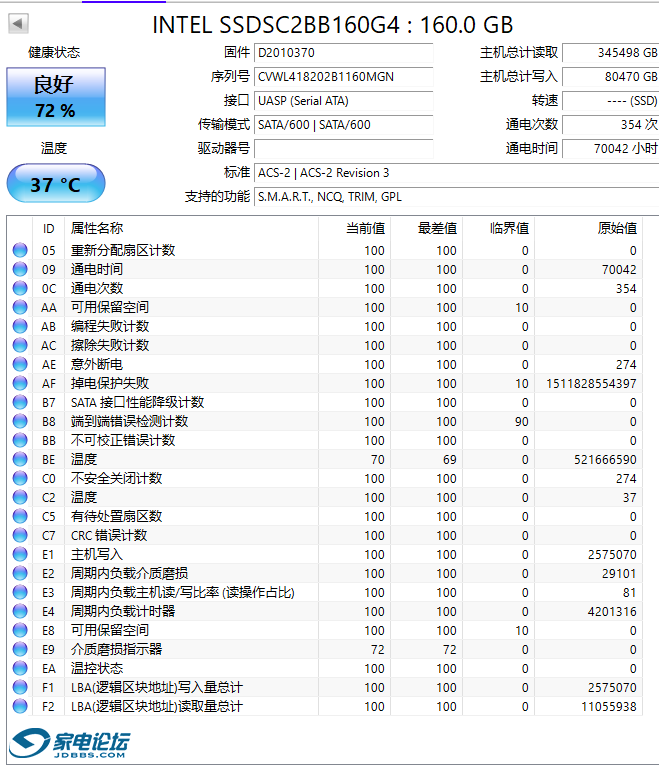
Task: Click the status orb for row AC
Action: point(20,345)
